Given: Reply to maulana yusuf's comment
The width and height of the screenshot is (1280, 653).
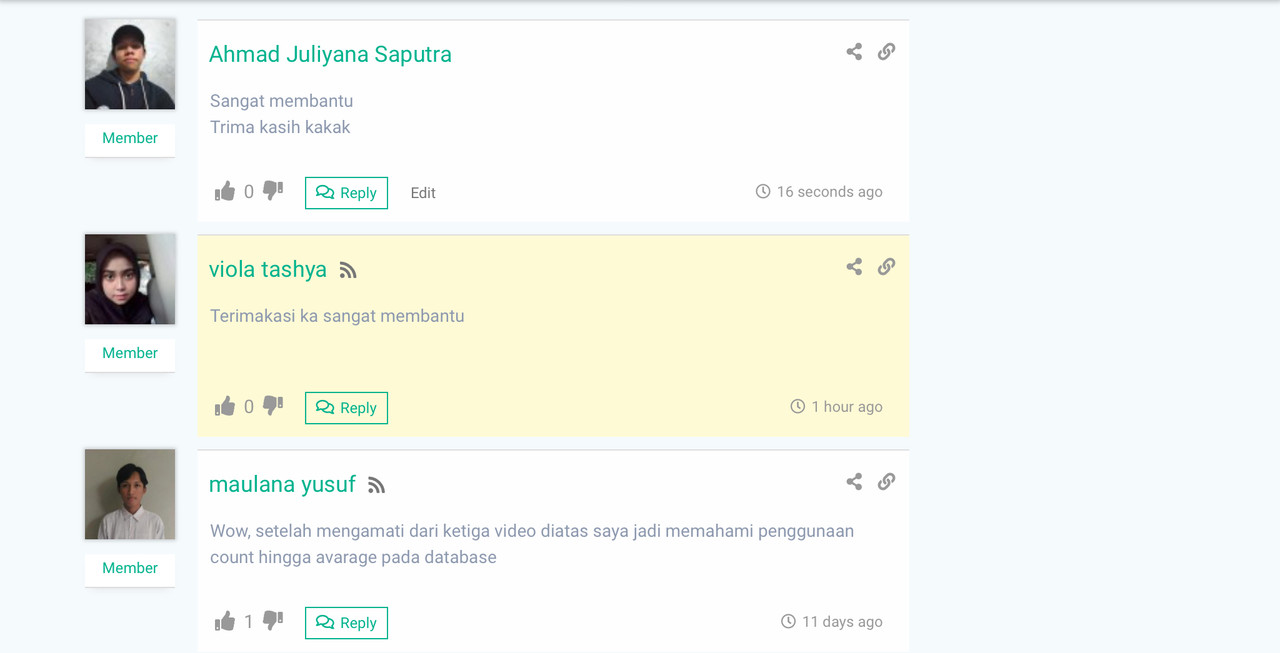Looking at the screenshot, I should [x=346, y=623].
